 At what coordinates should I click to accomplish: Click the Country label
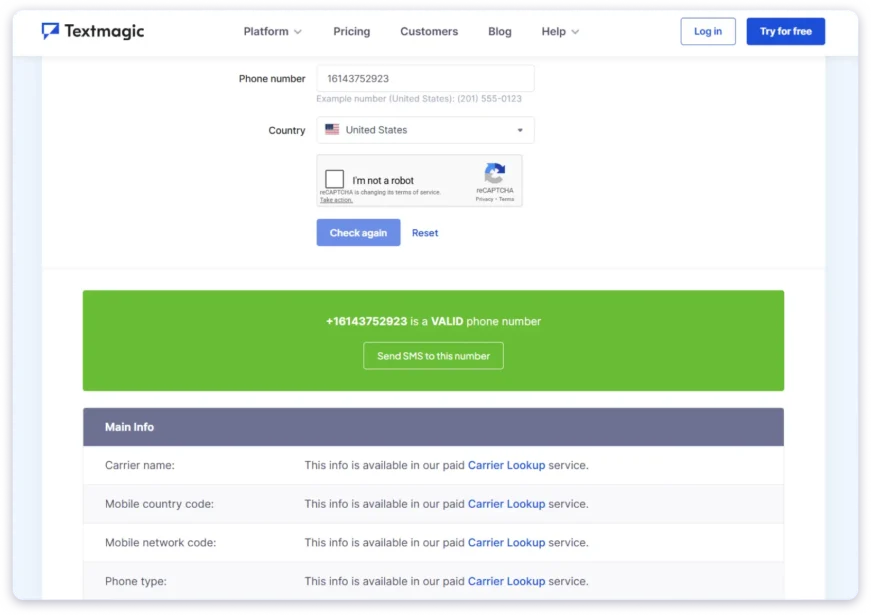[x=287, y=130]
